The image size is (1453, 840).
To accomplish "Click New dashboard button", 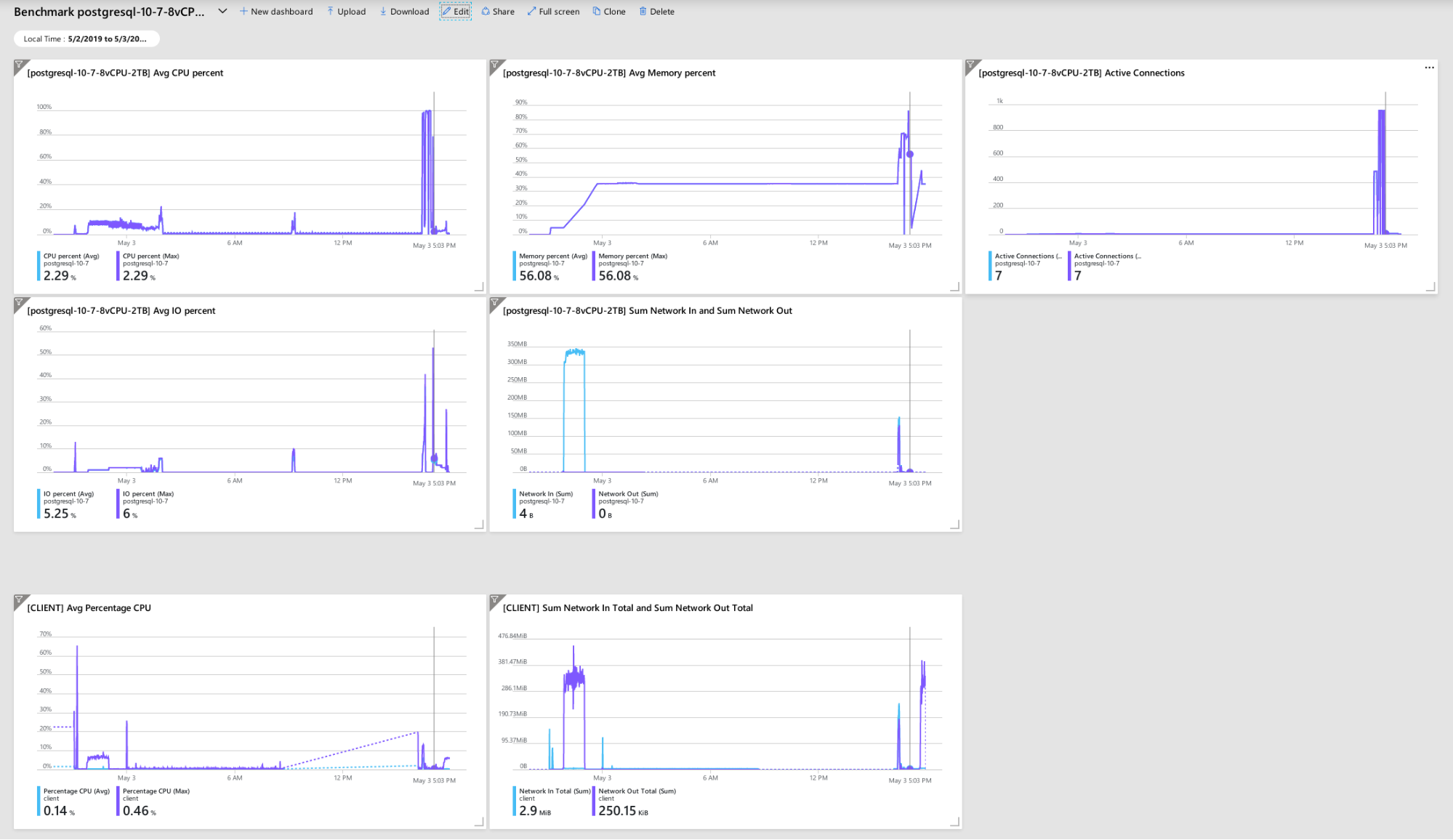I will [276, 12].
